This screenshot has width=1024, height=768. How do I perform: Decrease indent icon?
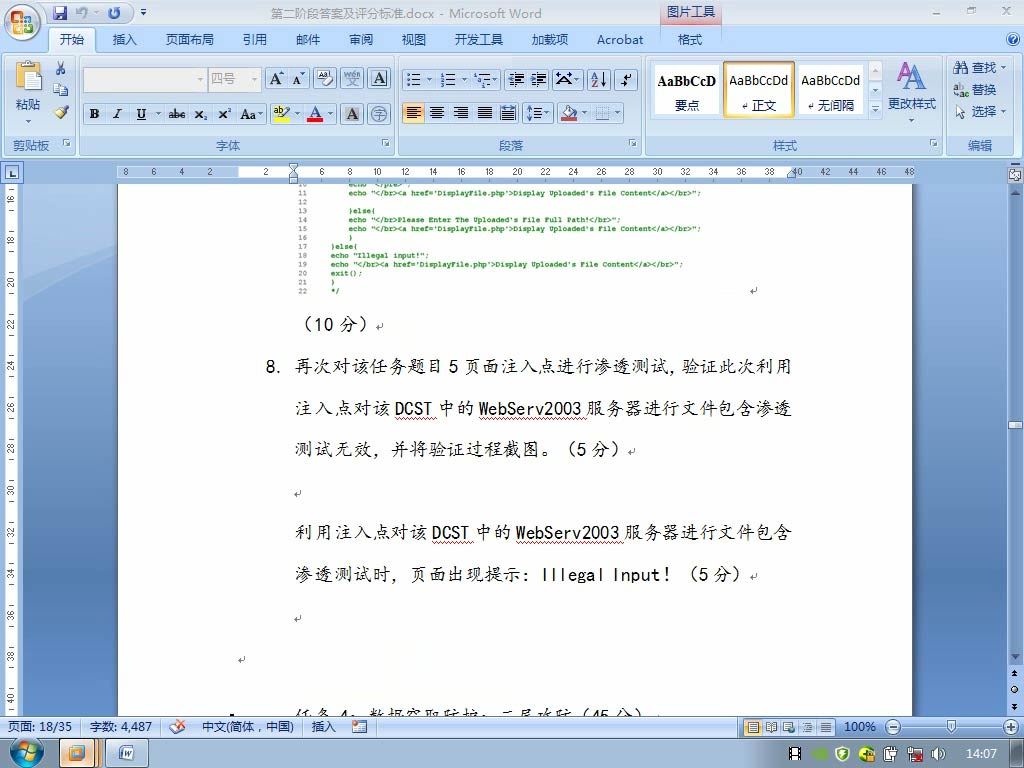click(x=516, y=79)
